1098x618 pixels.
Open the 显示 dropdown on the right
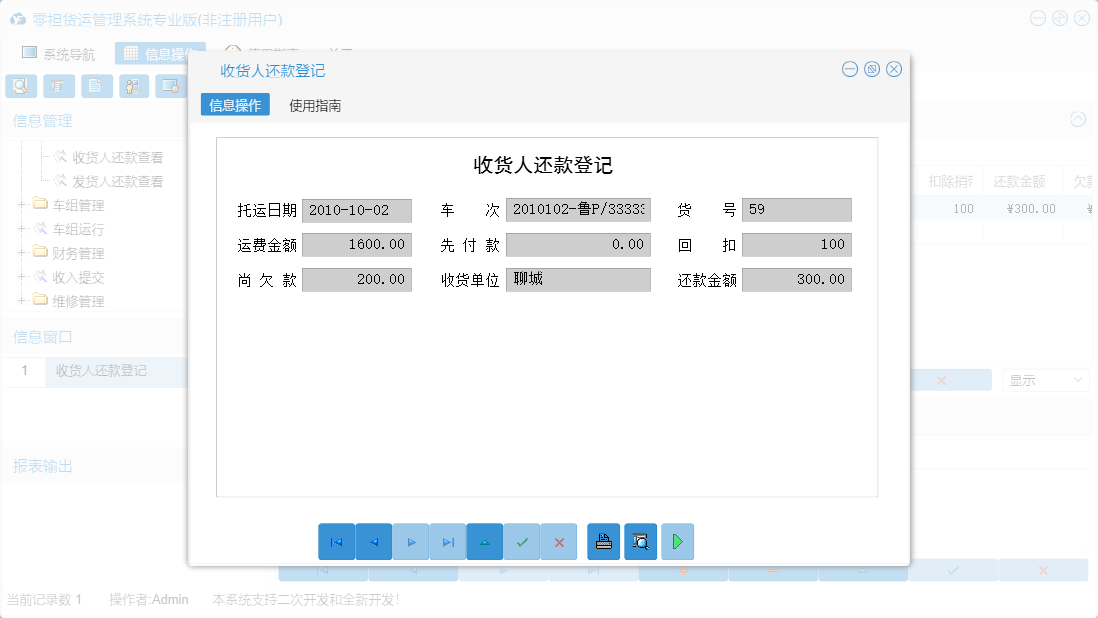tap(1044, 379)
